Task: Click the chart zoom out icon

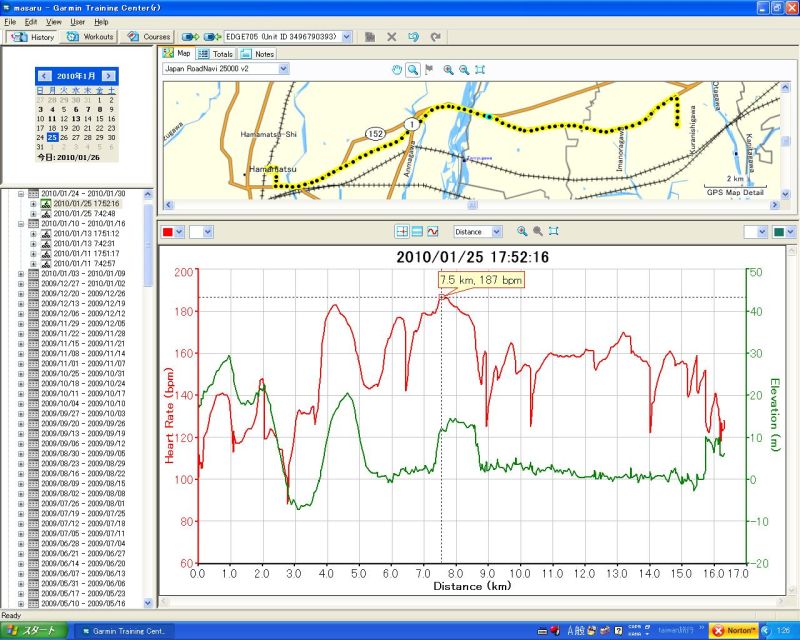Action: pos(538,231)
